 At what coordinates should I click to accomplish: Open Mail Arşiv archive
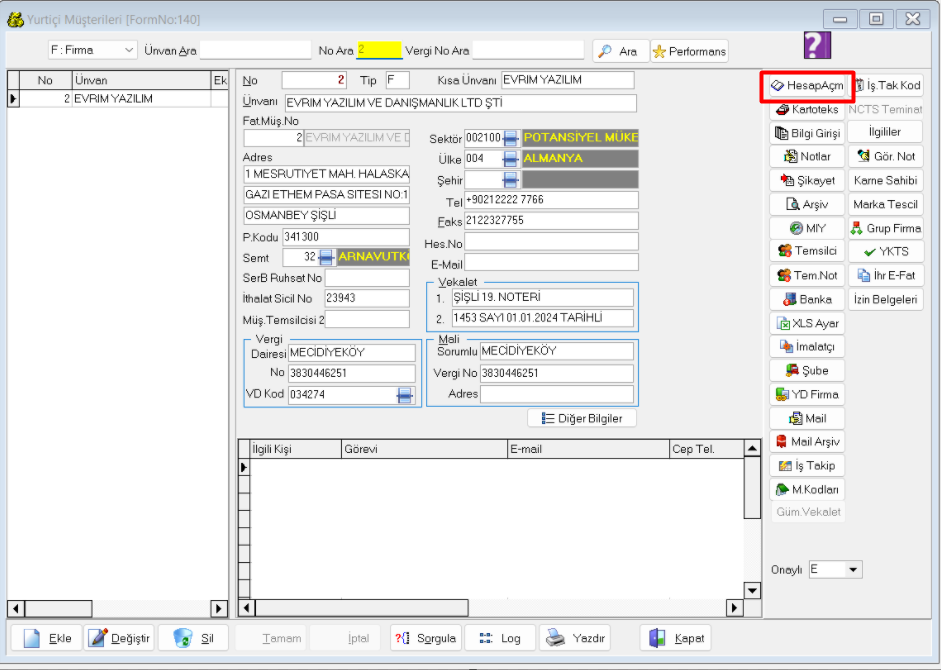(x=807, y=442)
